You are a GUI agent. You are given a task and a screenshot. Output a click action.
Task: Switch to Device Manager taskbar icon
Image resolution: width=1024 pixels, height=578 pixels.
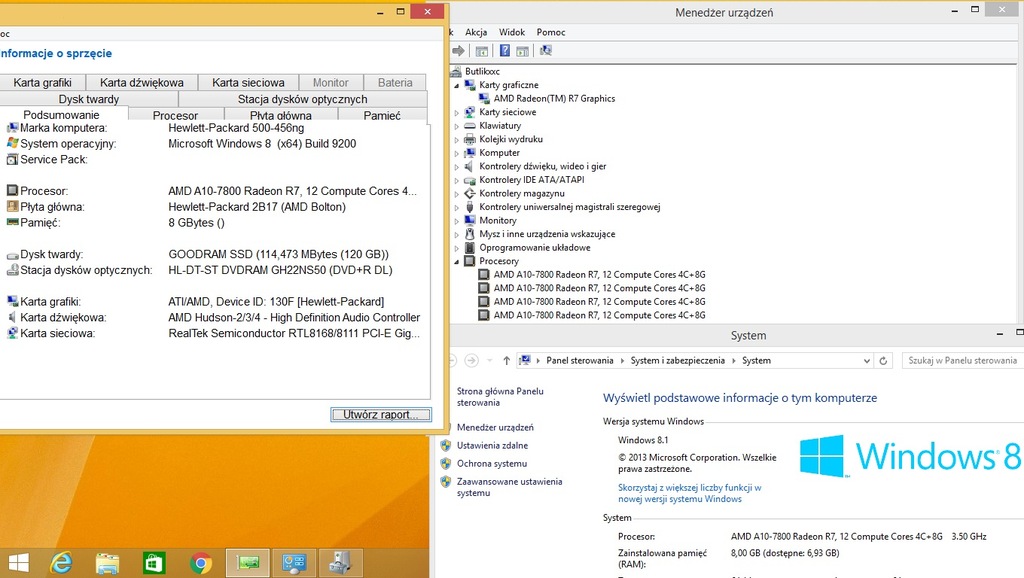tap(340, 562)
